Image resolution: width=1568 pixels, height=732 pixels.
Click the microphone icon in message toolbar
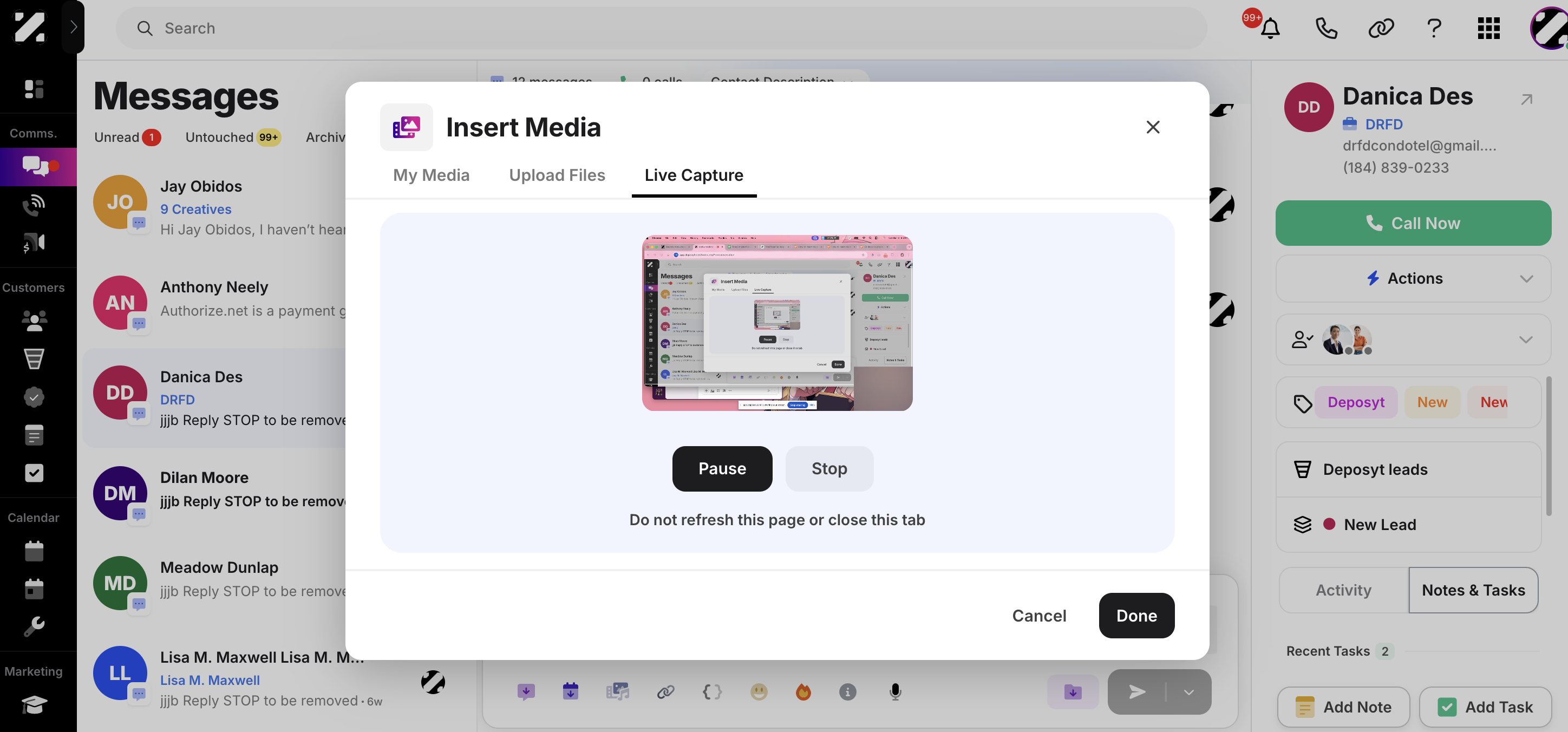point(895,692)
